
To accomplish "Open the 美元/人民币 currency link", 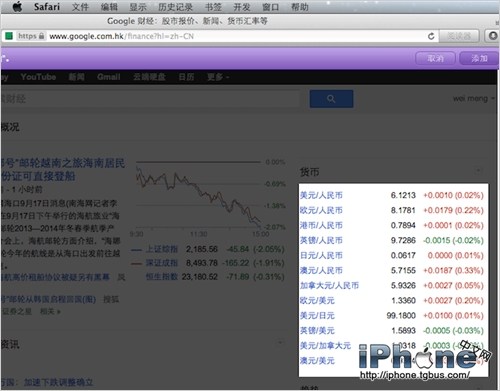I will (x=321, y=195).
